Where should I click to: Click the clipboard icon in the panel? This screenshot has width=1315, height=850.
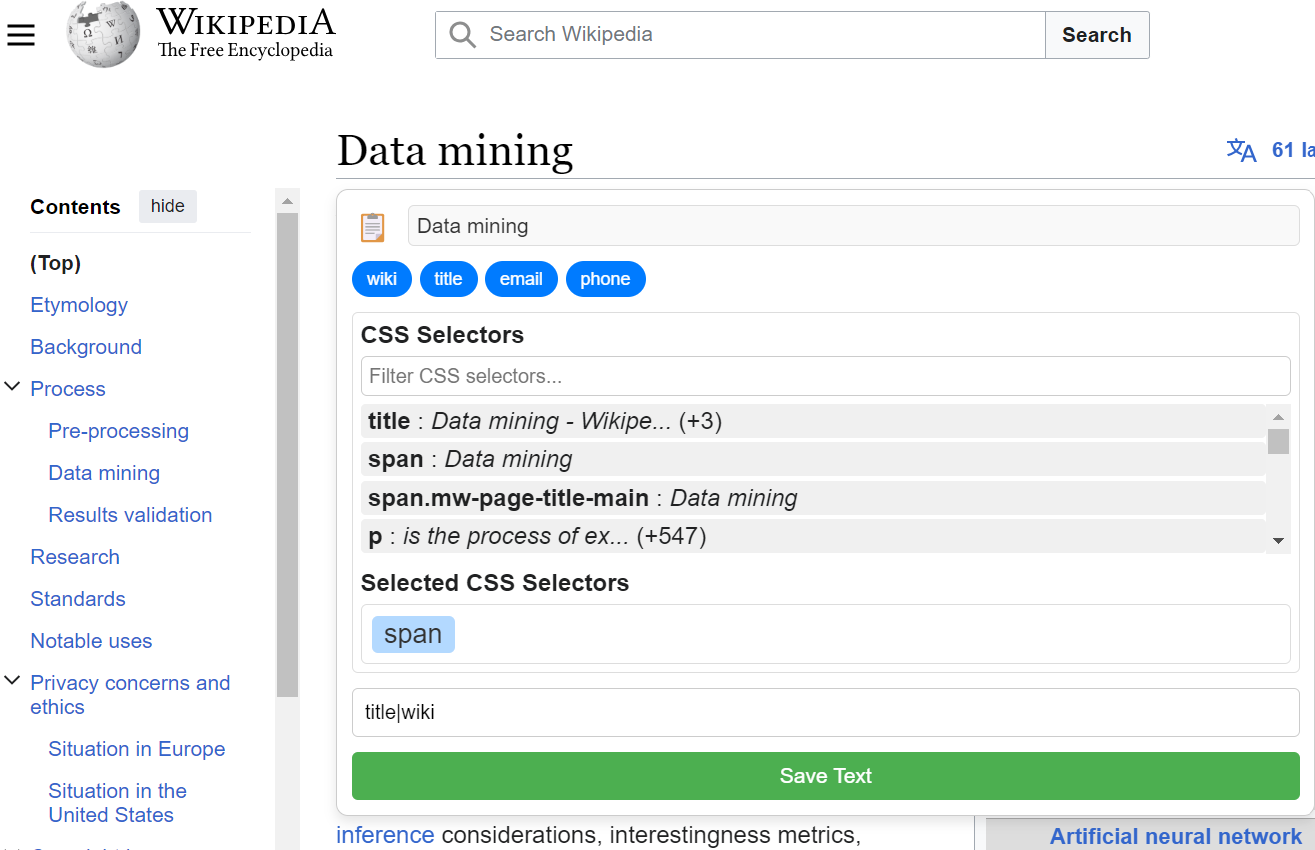pos(372,227)
